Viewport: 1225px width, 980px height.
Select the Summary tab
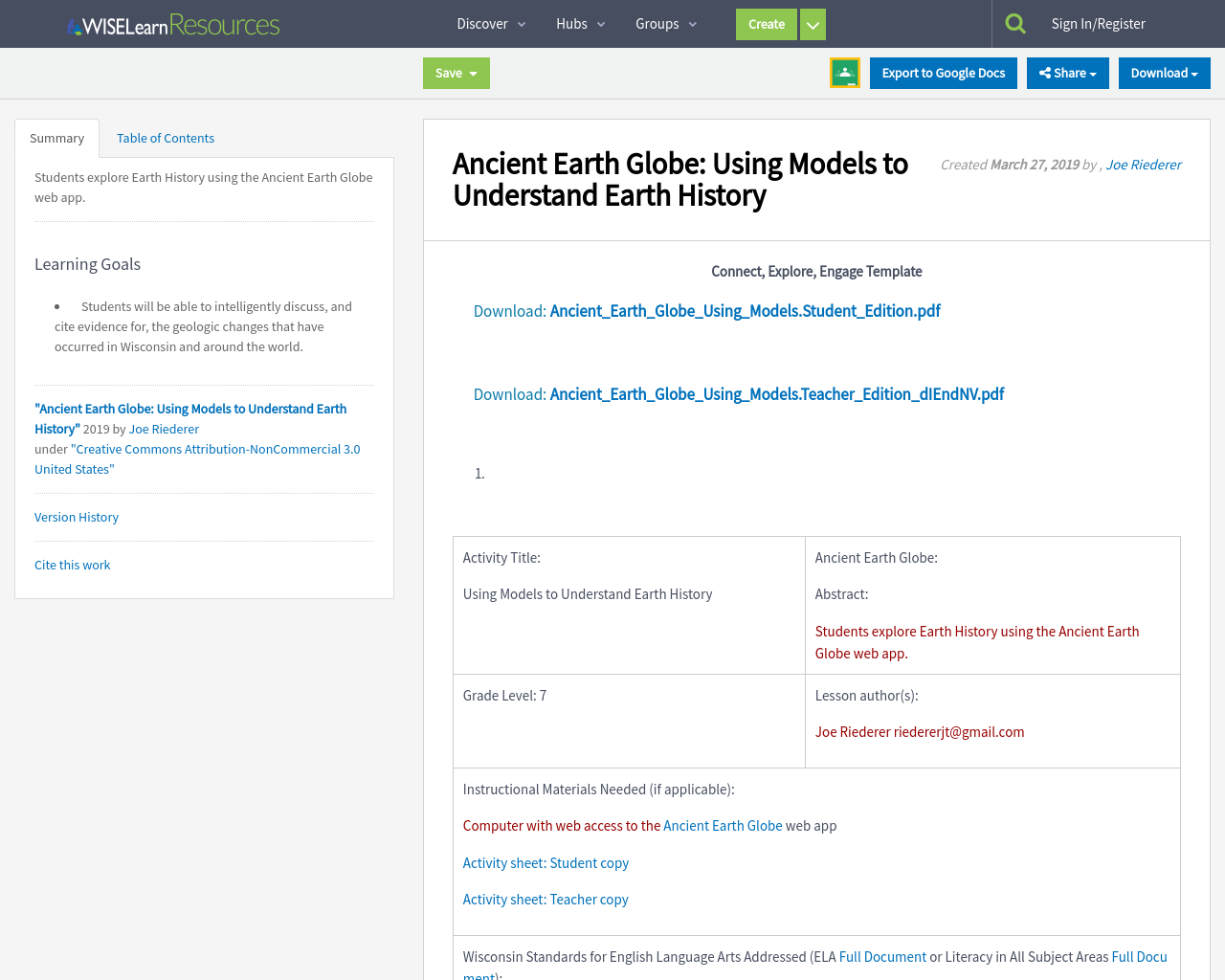(x=56, y=137)
